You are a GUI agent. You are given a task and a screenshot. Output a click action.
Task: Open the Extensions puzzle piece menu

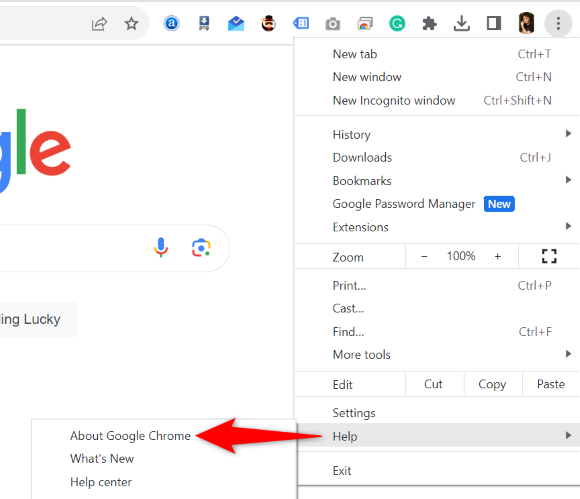point(429,24)
